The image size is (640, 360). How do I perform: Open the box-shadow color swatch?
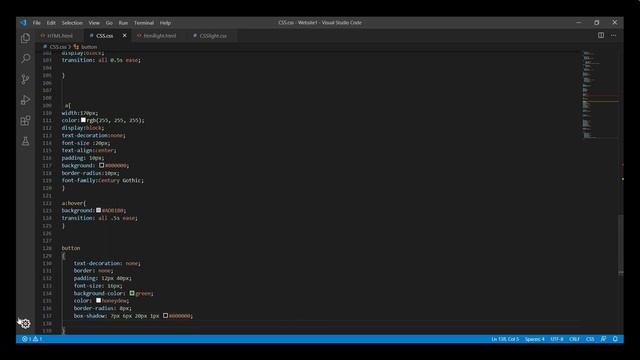pos(165,316)
